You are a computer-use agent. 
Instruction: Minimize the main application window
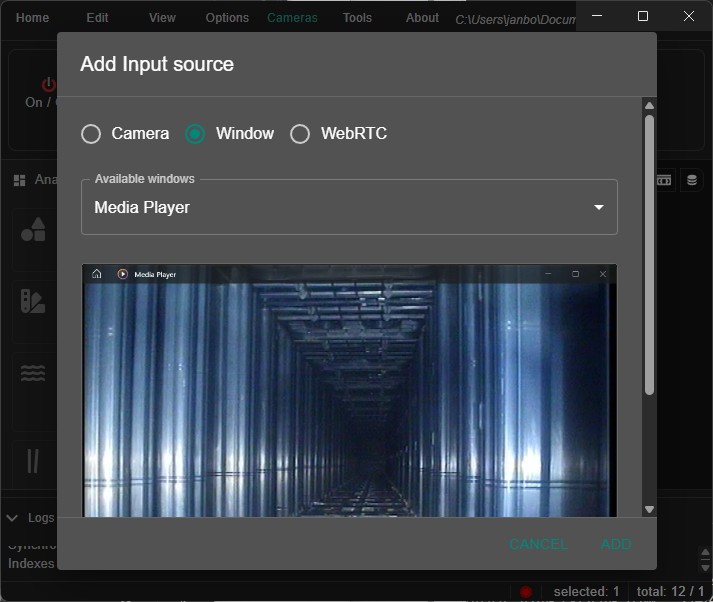[597, 16]
